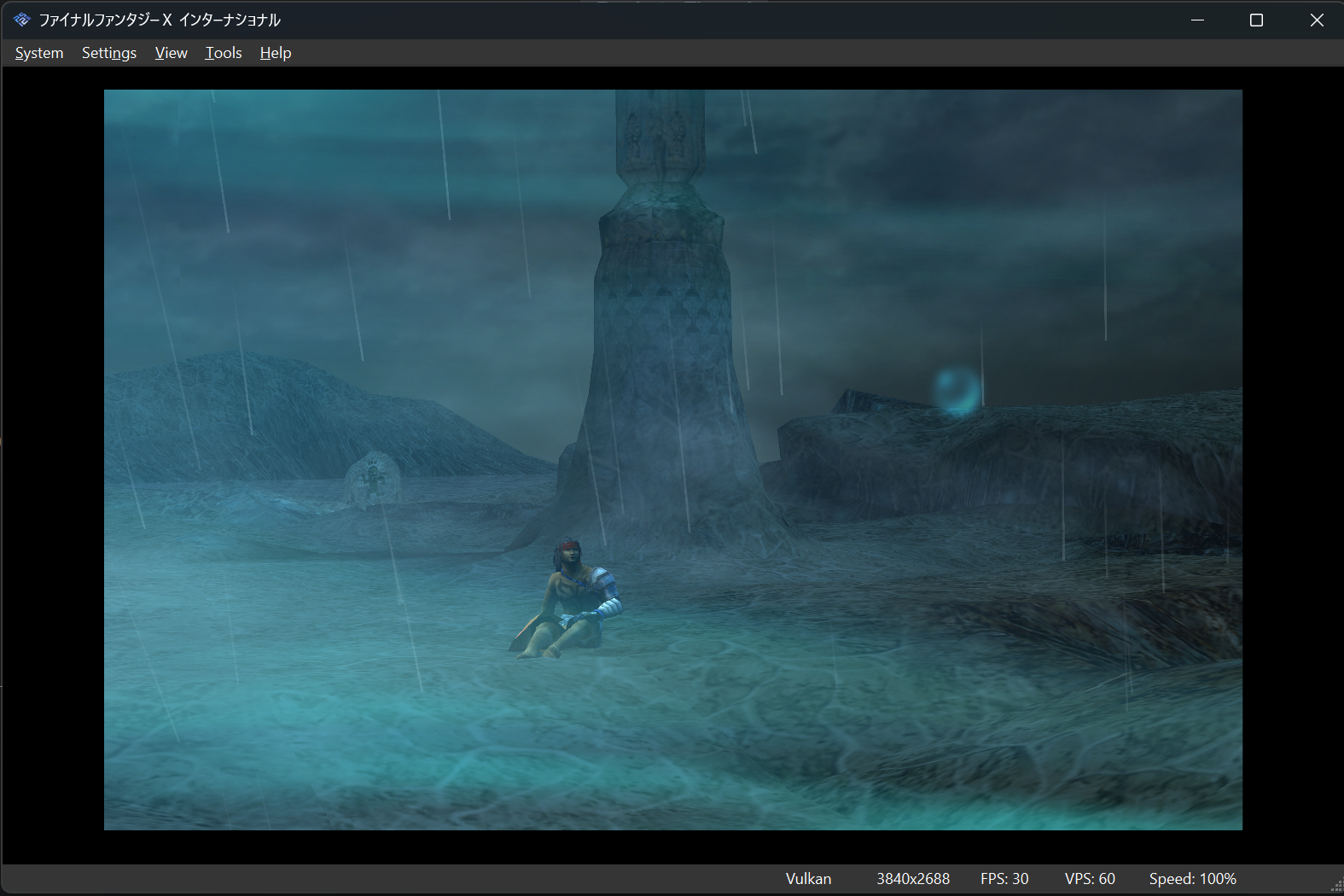Click the window resize grip in status bar
1344x896 pixels.
(x=1336, y=887)
